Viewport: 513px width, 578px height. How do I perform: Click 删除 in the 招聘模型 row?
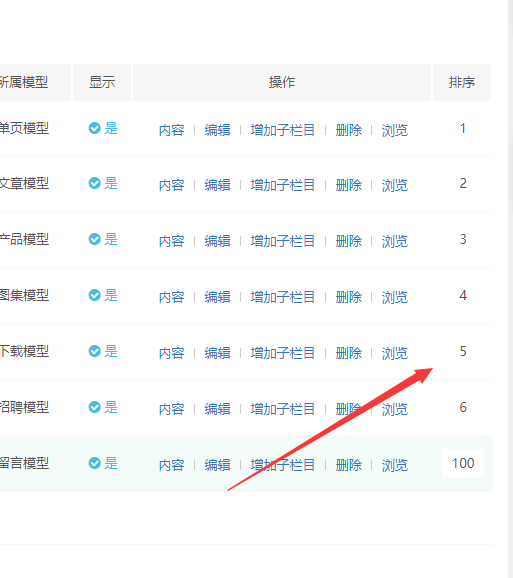(349, 409)
